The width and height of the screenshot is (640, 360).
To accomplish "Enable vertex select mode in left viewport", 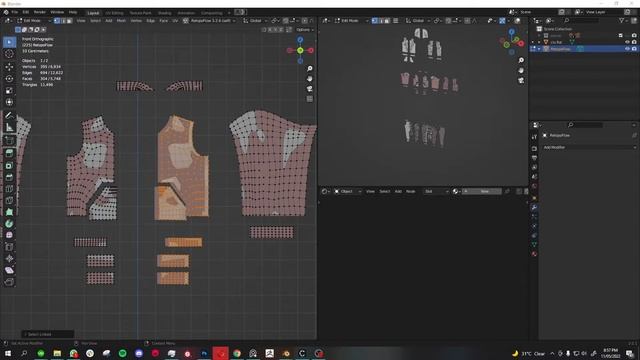I will pyautogui.click(x=57, y=20).
